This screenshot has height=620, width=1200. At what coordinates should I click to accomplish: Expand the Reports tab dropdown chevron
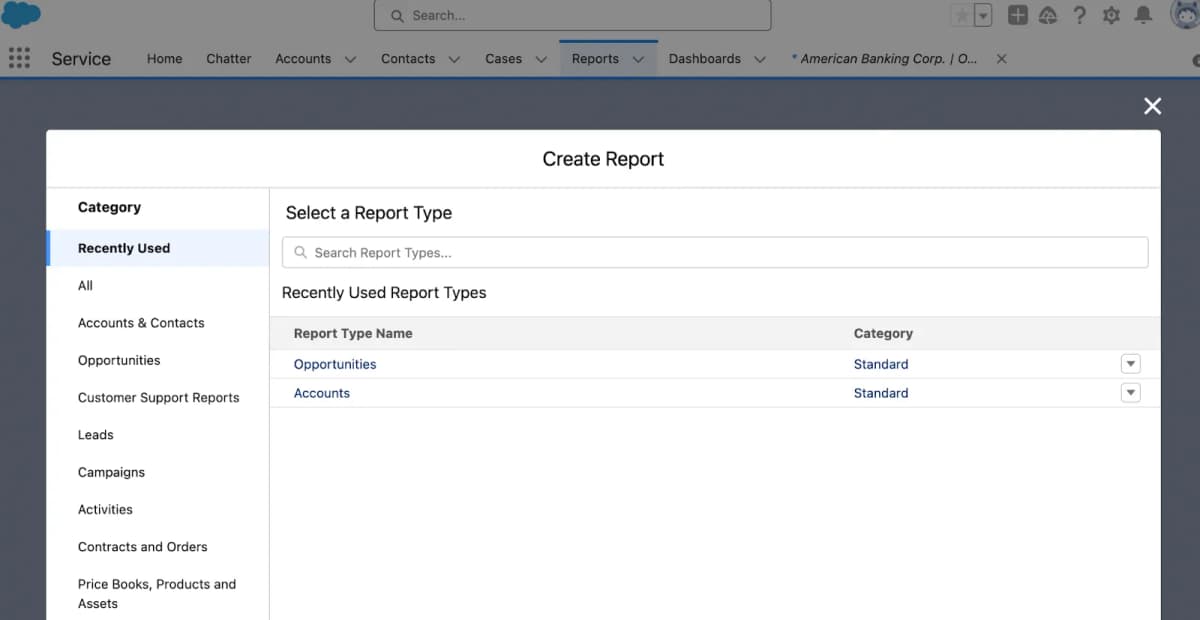coord(638,59)
